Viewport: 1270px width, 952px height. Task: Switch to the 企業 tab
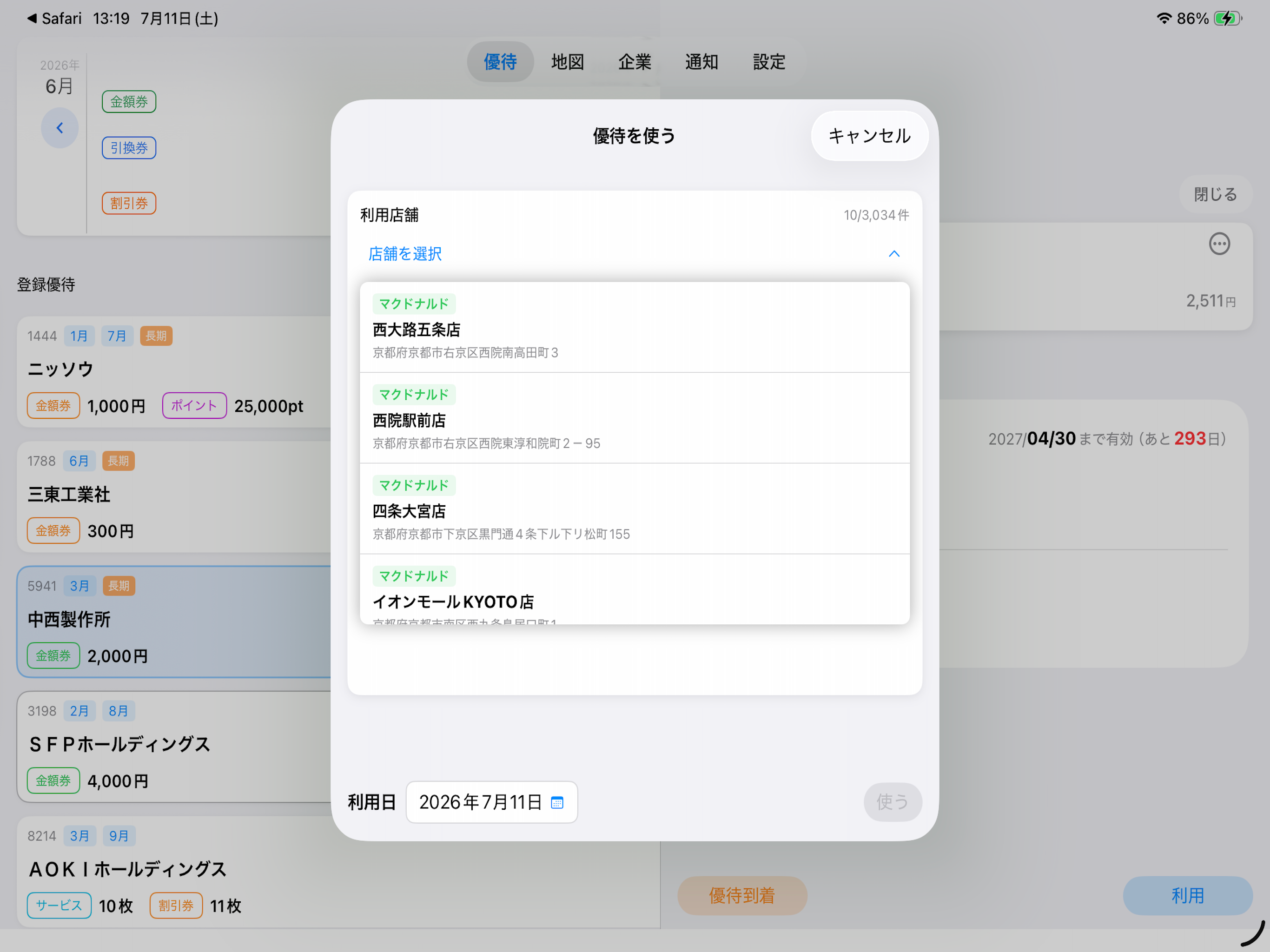(635, 61)
